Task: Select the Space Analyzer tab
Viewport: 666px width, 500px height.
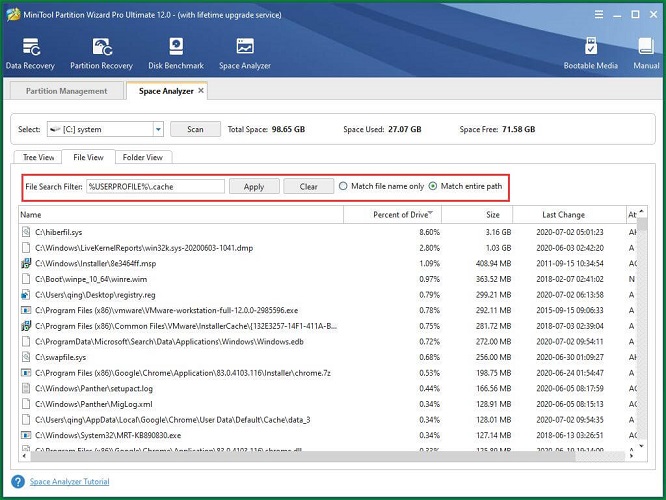Action: [x=166, y=91]
